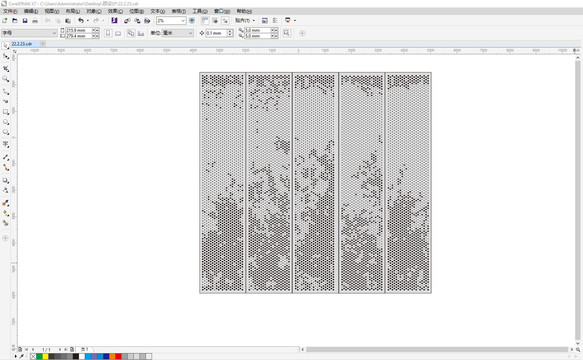Select the Color Eyedropper tool in the toolbox

pos(6,203)
